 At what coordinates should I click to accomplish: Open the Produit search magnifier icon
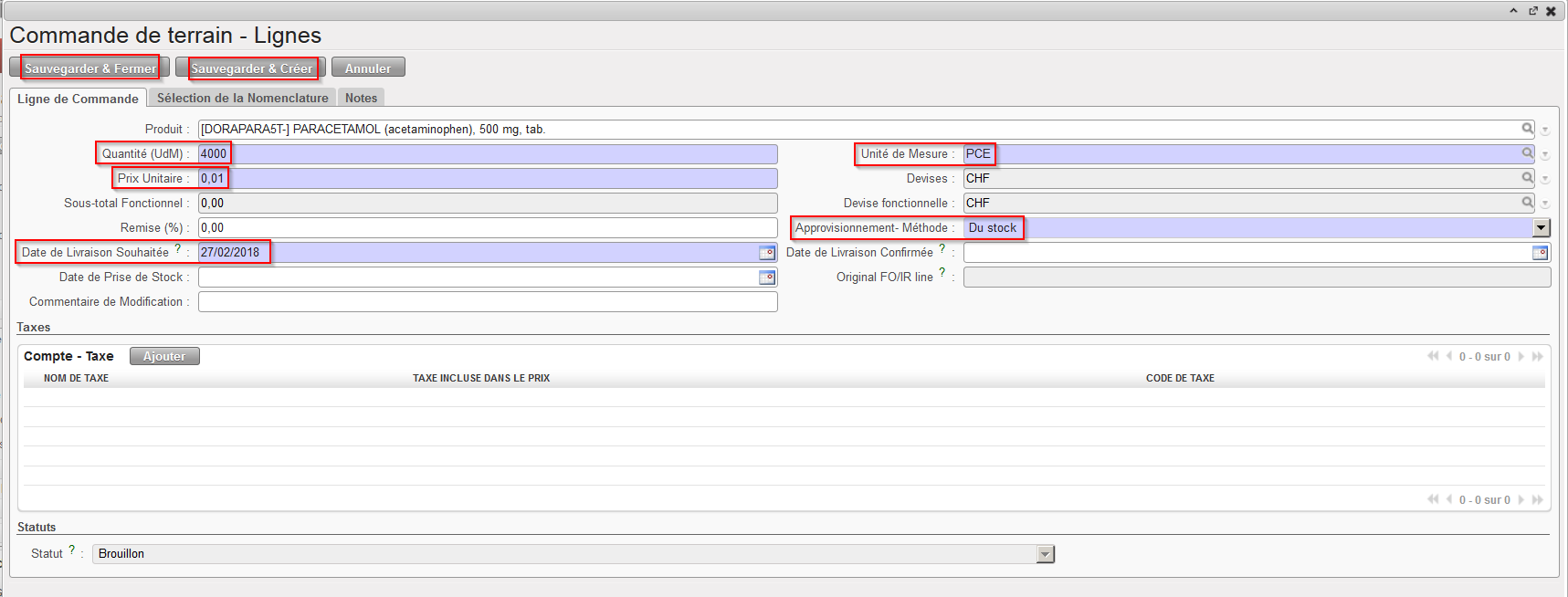[x=1527, y=129]
